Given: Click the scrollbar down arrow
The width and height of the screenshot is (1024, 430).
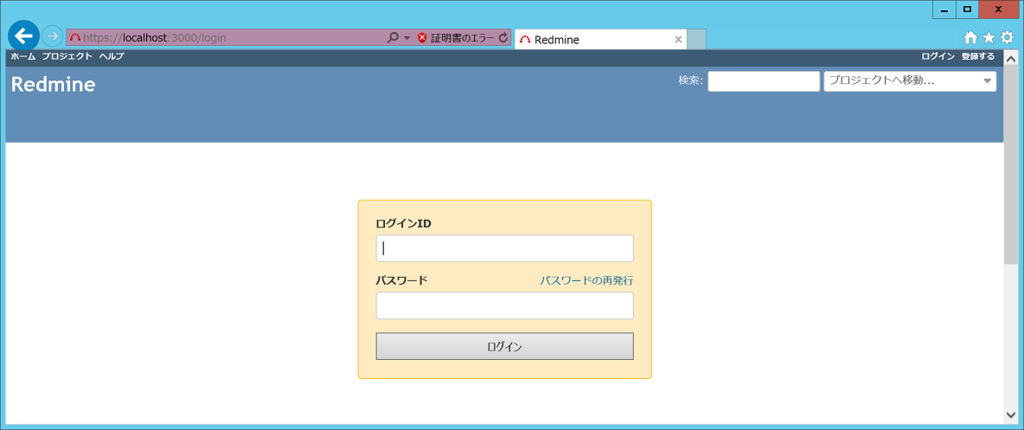Looking at the screenshot, I should [x=1010, y=416].
